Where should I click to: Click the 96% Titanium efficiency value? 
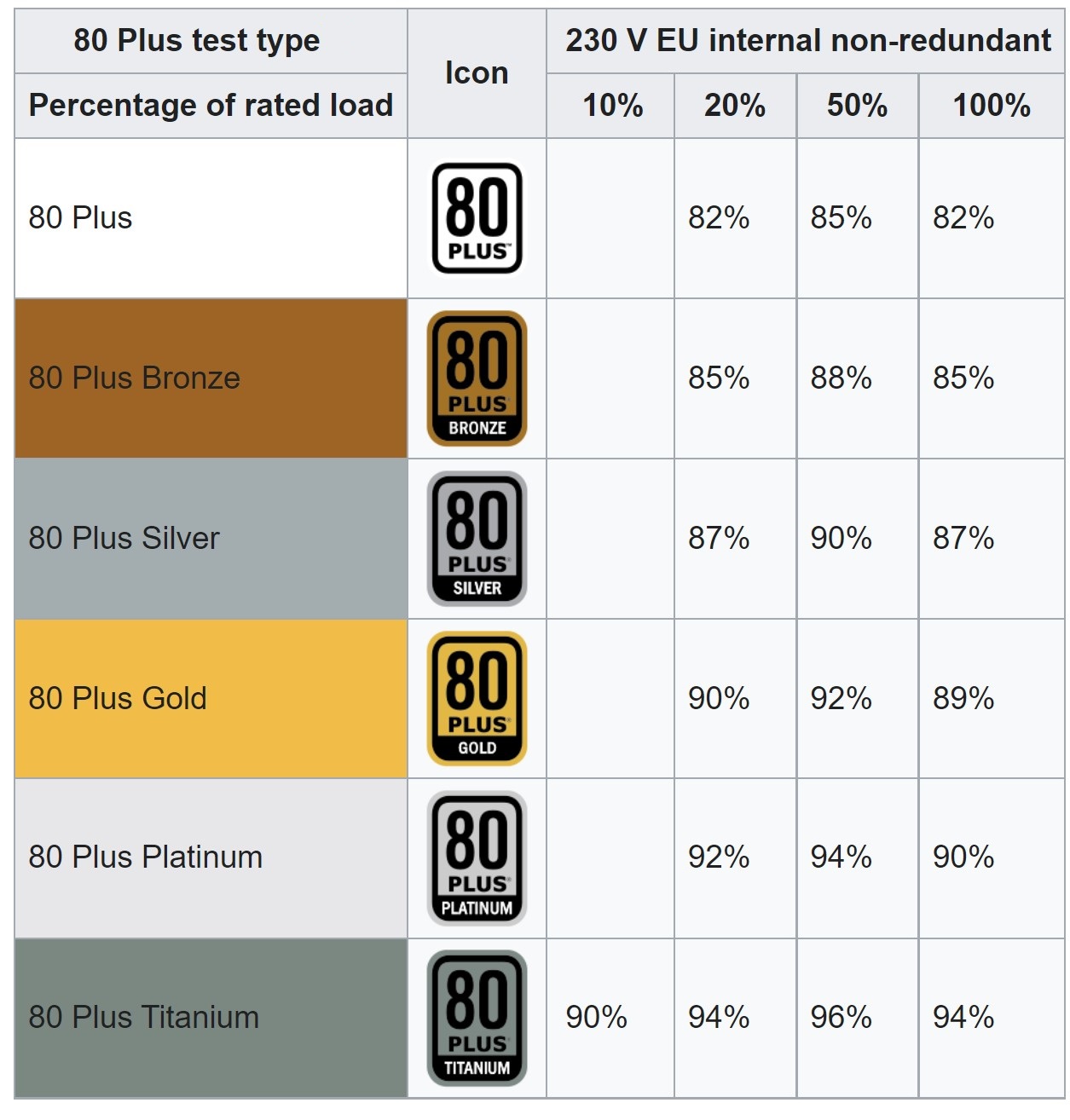(841, 1018)
